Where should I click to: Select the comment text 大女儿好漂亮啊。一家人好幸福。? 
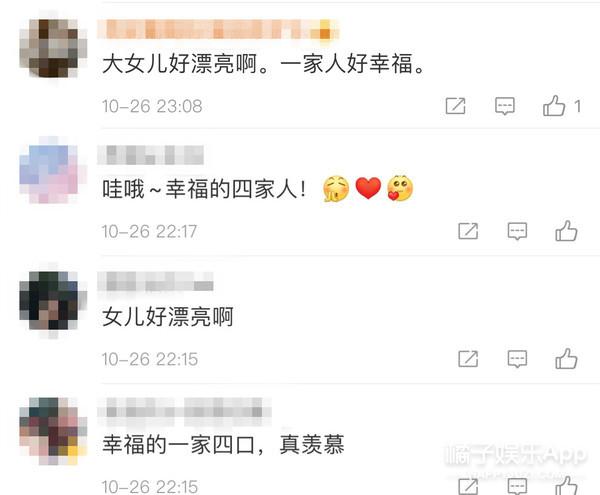coord(264,64)
